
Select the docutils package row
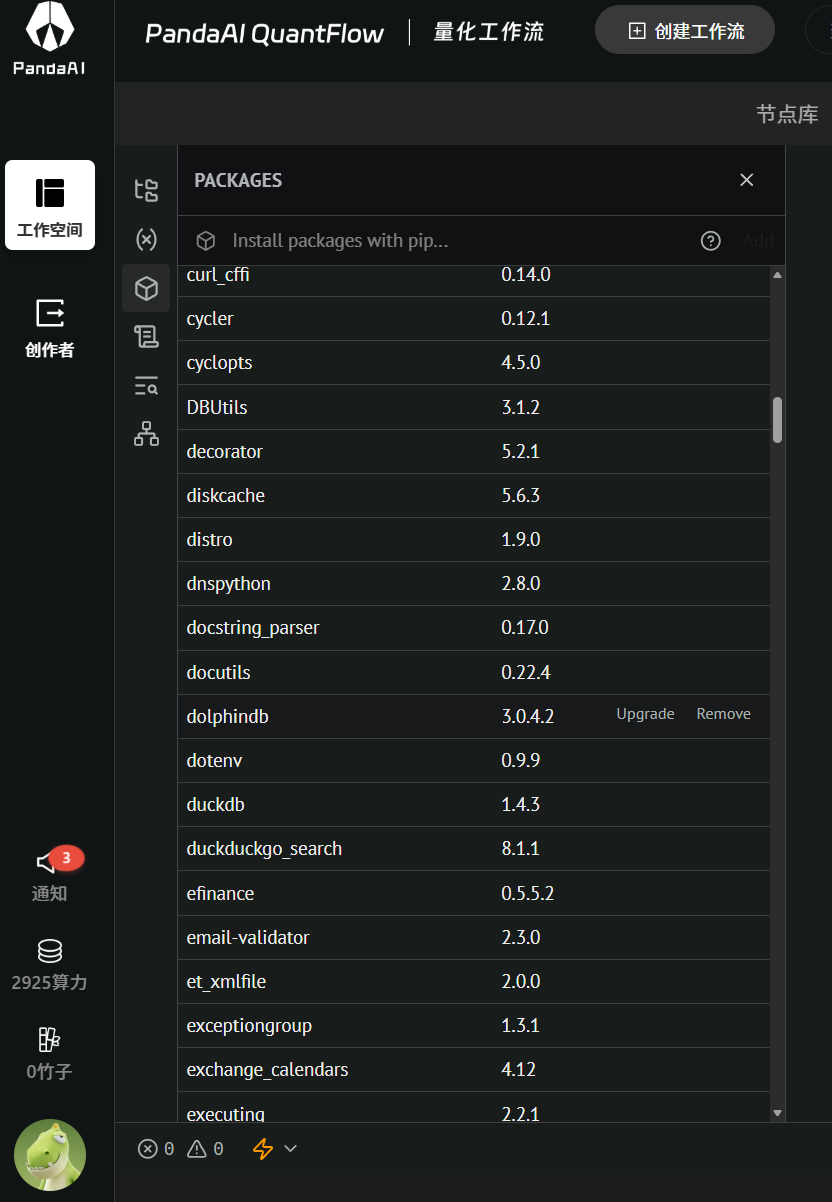(x=474, y=672)
